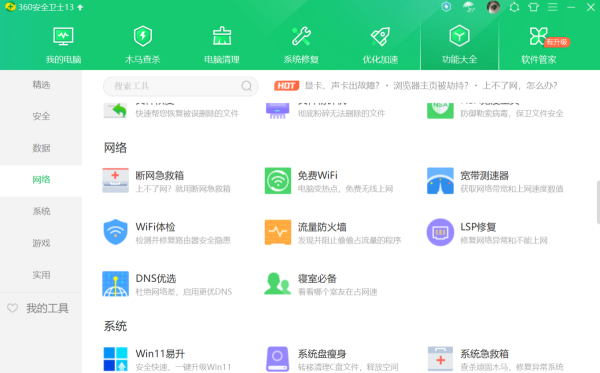Launch LSP修复 tool icon
Viewport: 600px width, 373px height.
tap(440, 232)
